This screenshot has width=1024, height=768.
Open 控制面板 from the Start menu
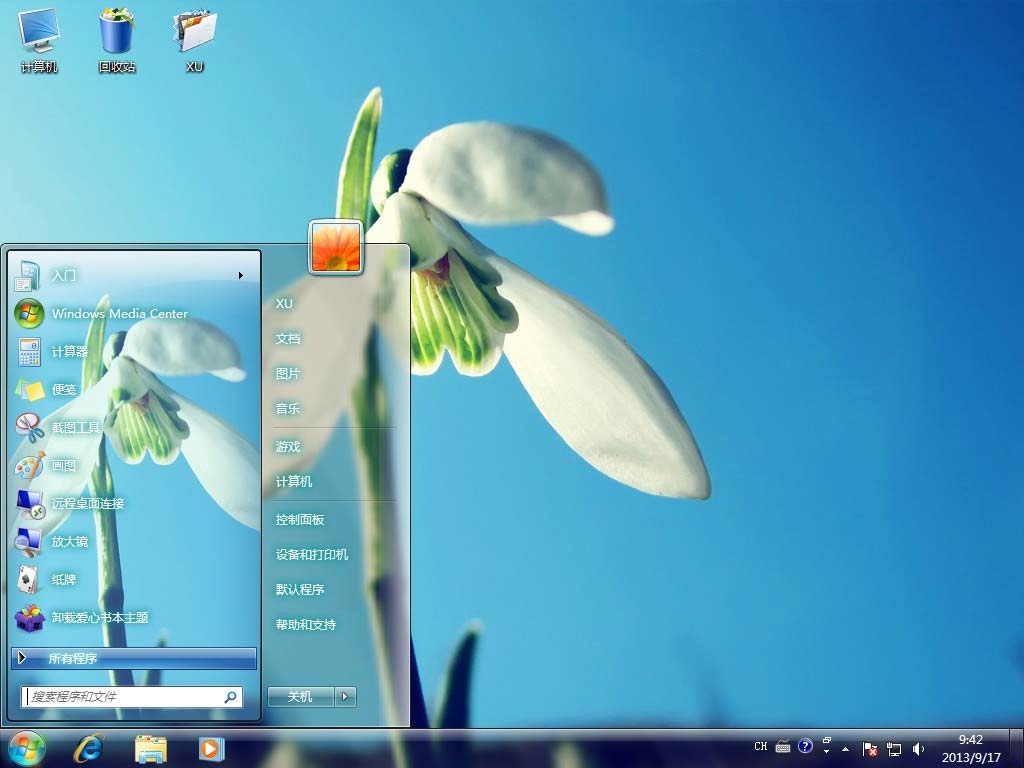[x=300, y=520]
